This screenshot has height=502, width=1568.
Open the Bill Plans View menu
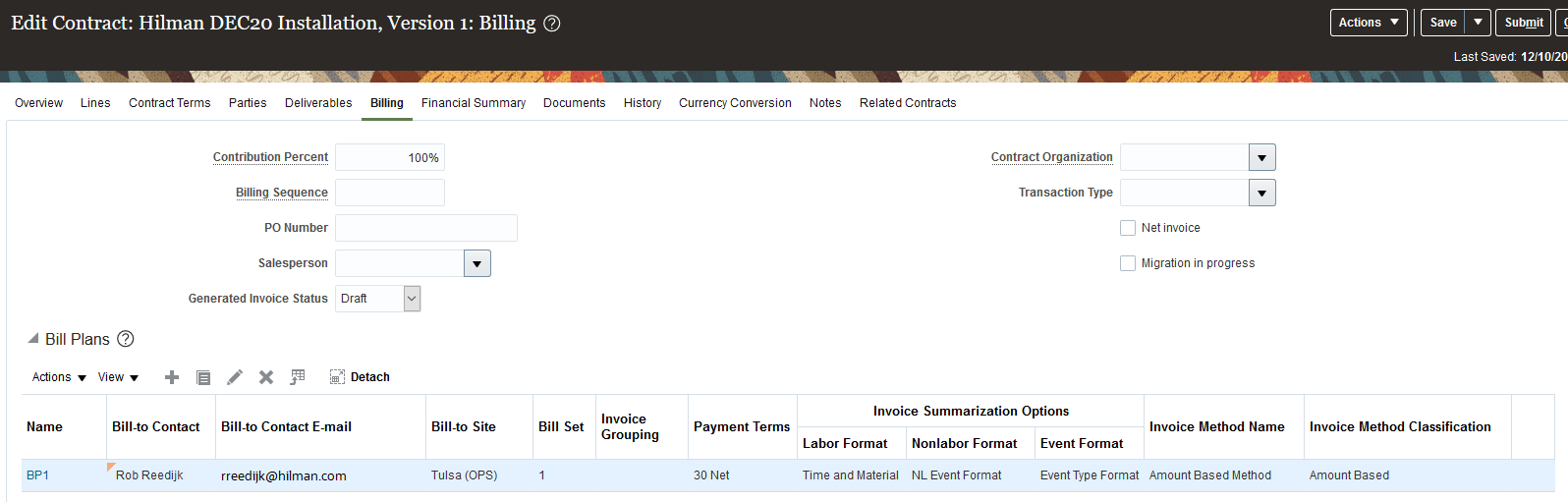pos(118,377)
